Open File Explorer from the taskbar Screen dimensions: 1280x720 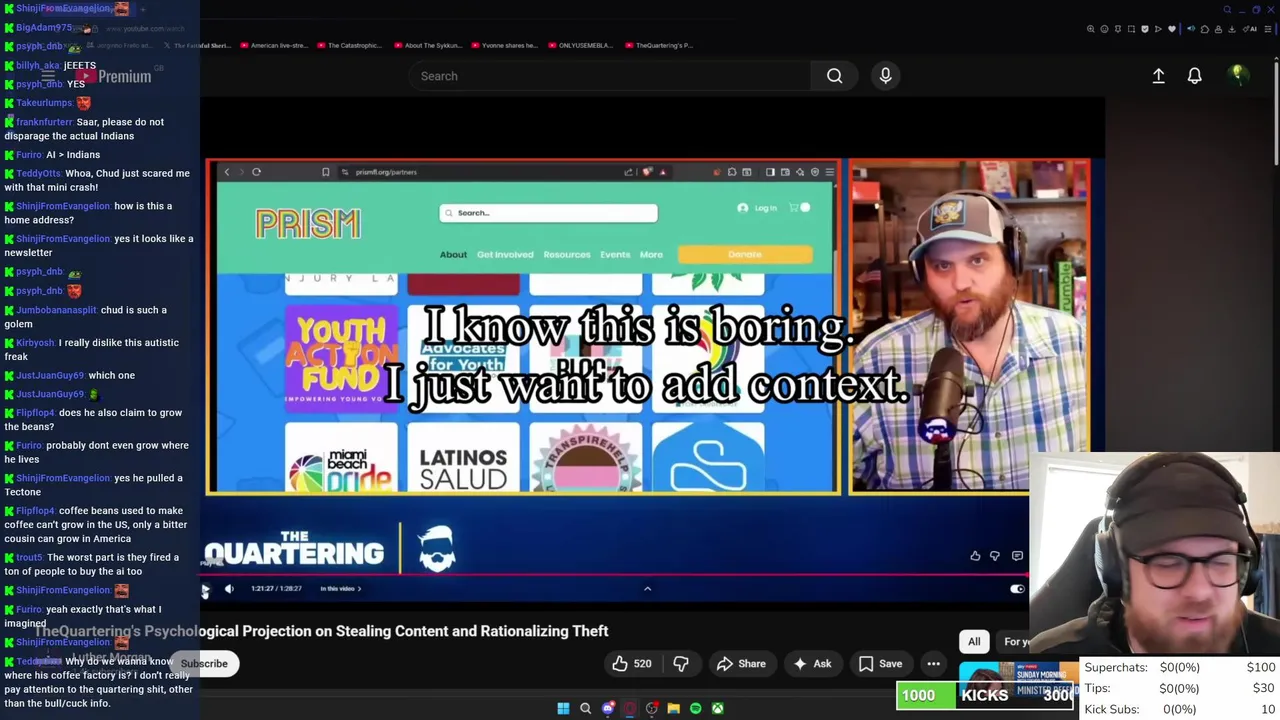tap(674, 709)
